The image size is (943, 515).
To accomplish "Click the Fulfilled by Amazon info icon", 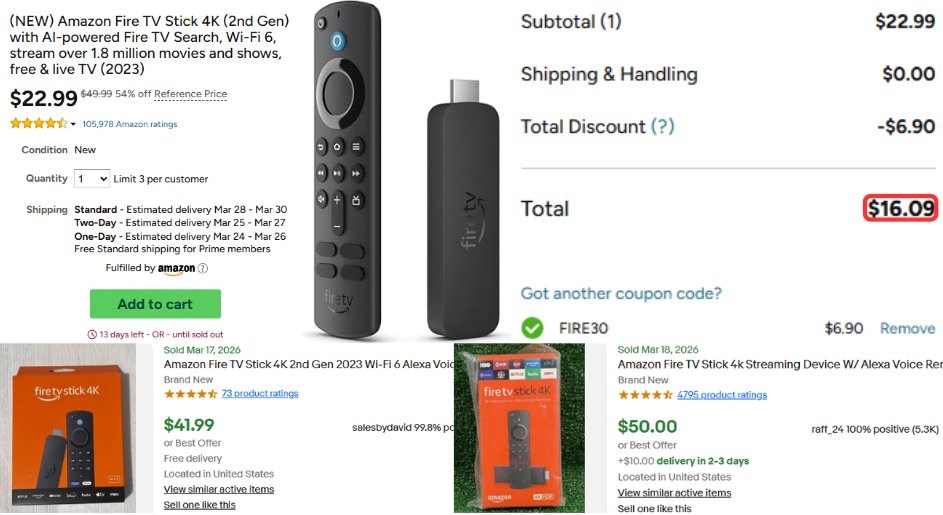I will point(203,268).
